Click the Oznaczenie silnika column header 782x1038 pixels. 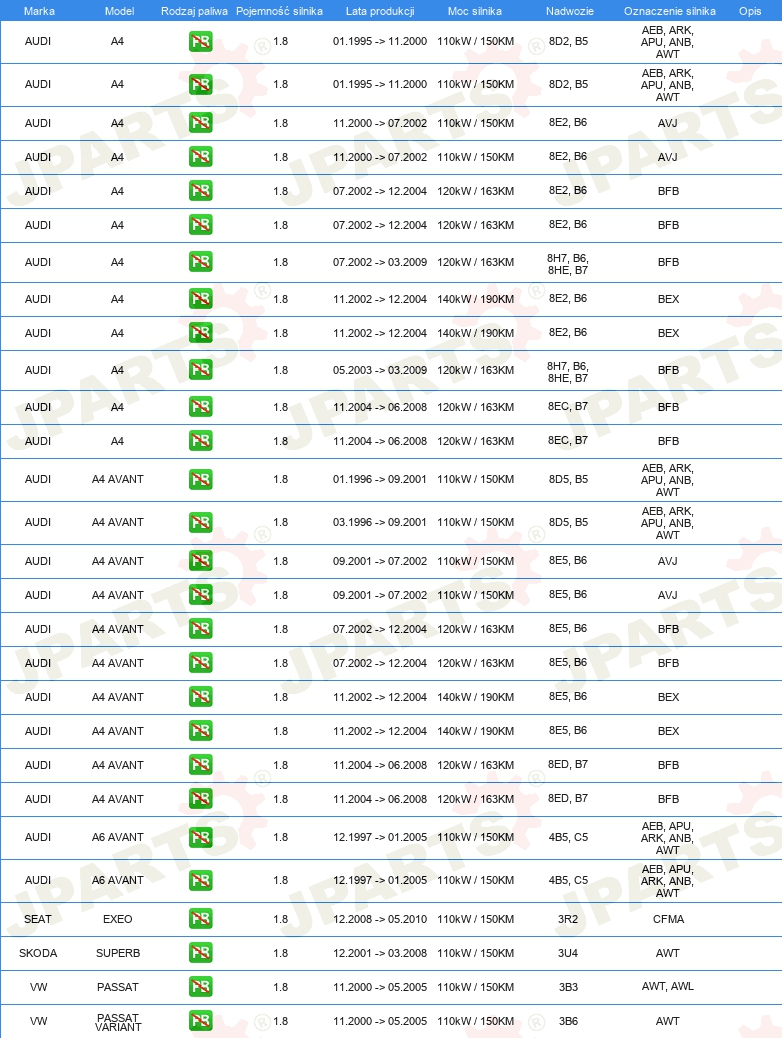[x=669, y=11]
